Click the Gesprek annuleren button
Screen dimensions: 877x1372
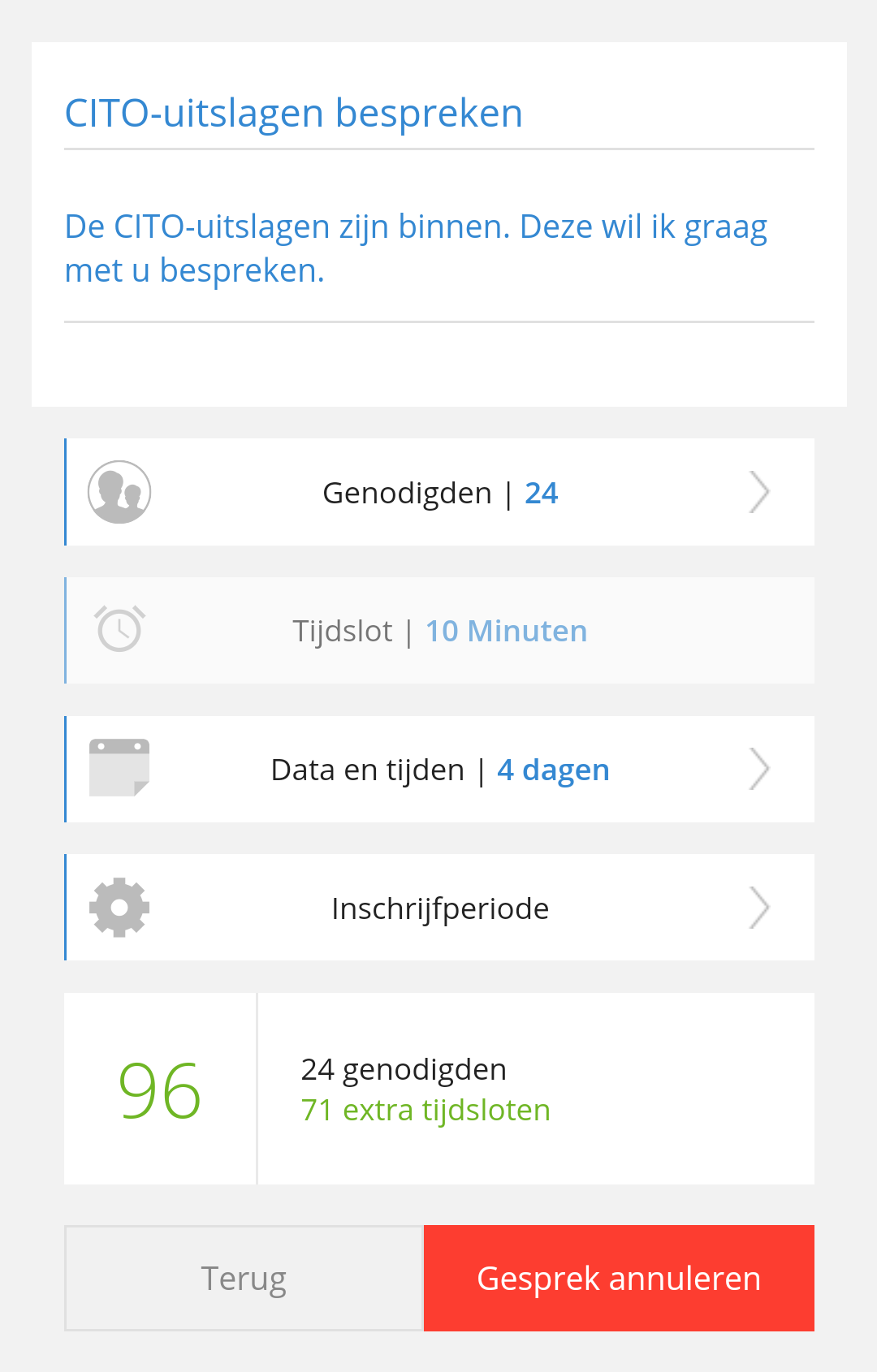(619, 1278)
